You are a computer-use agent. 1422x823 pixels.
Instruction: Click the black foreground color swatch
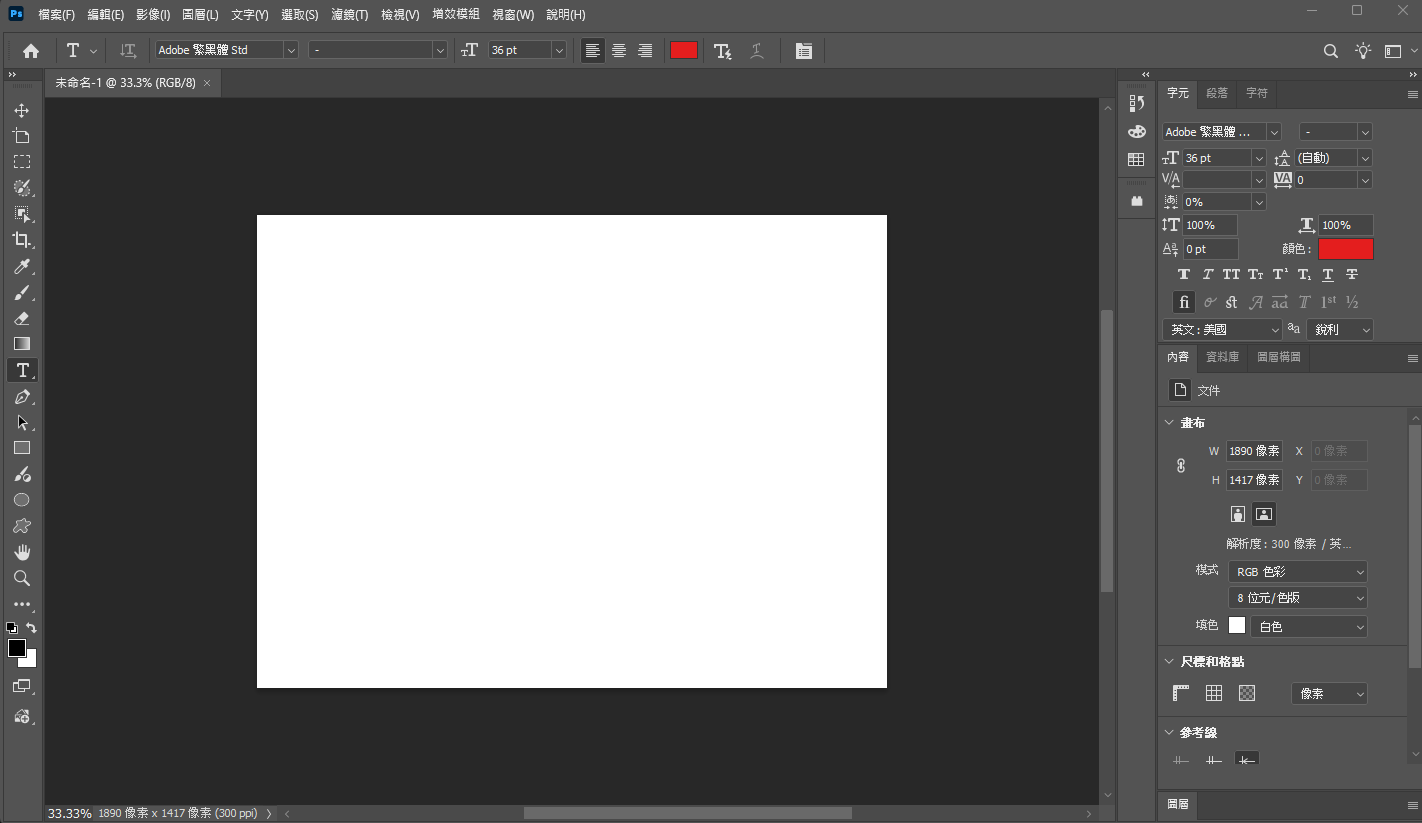pyautogui.click(x=17, y=648)
